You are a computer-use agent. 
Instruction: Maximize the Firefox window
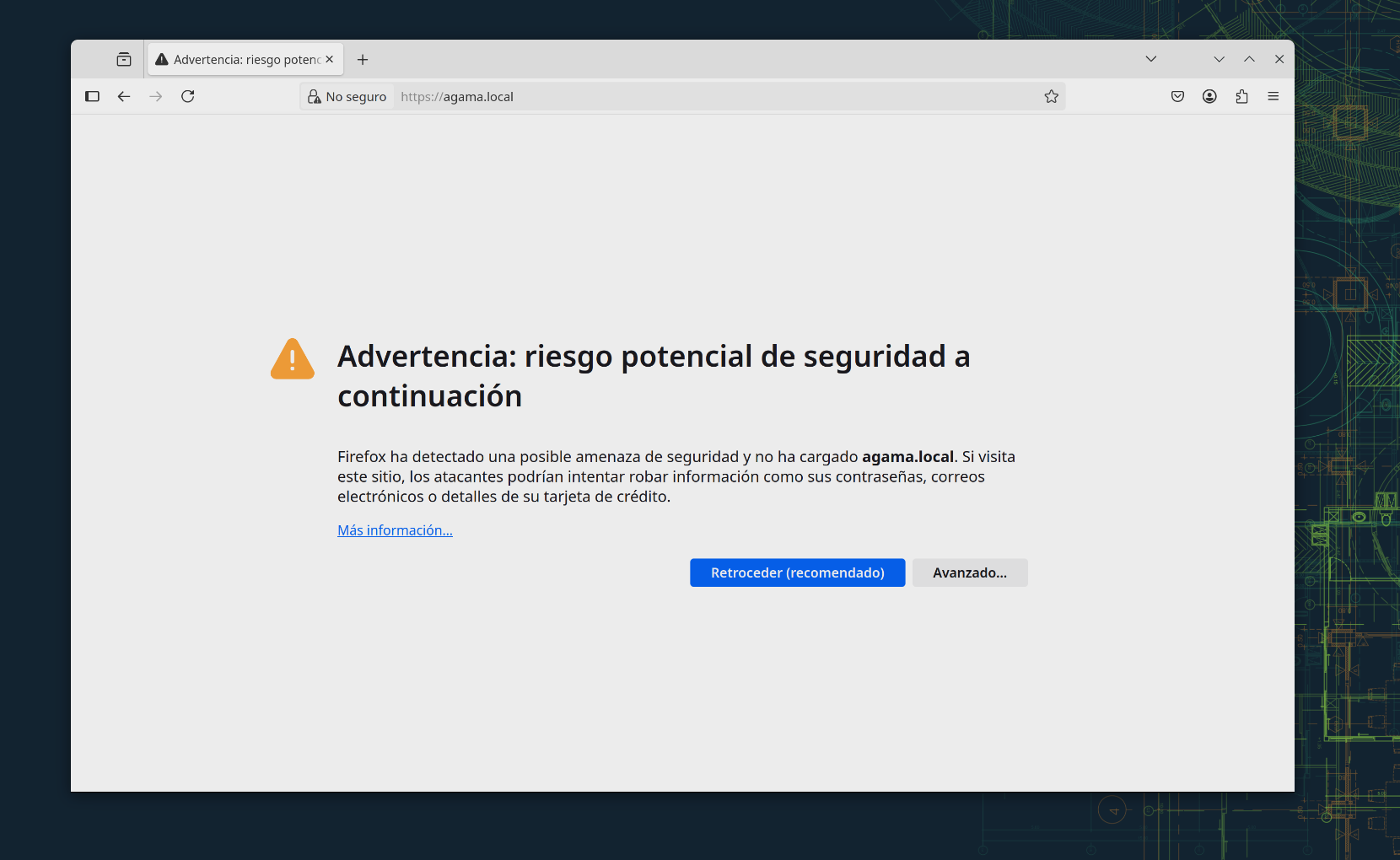pos(1249,59)
